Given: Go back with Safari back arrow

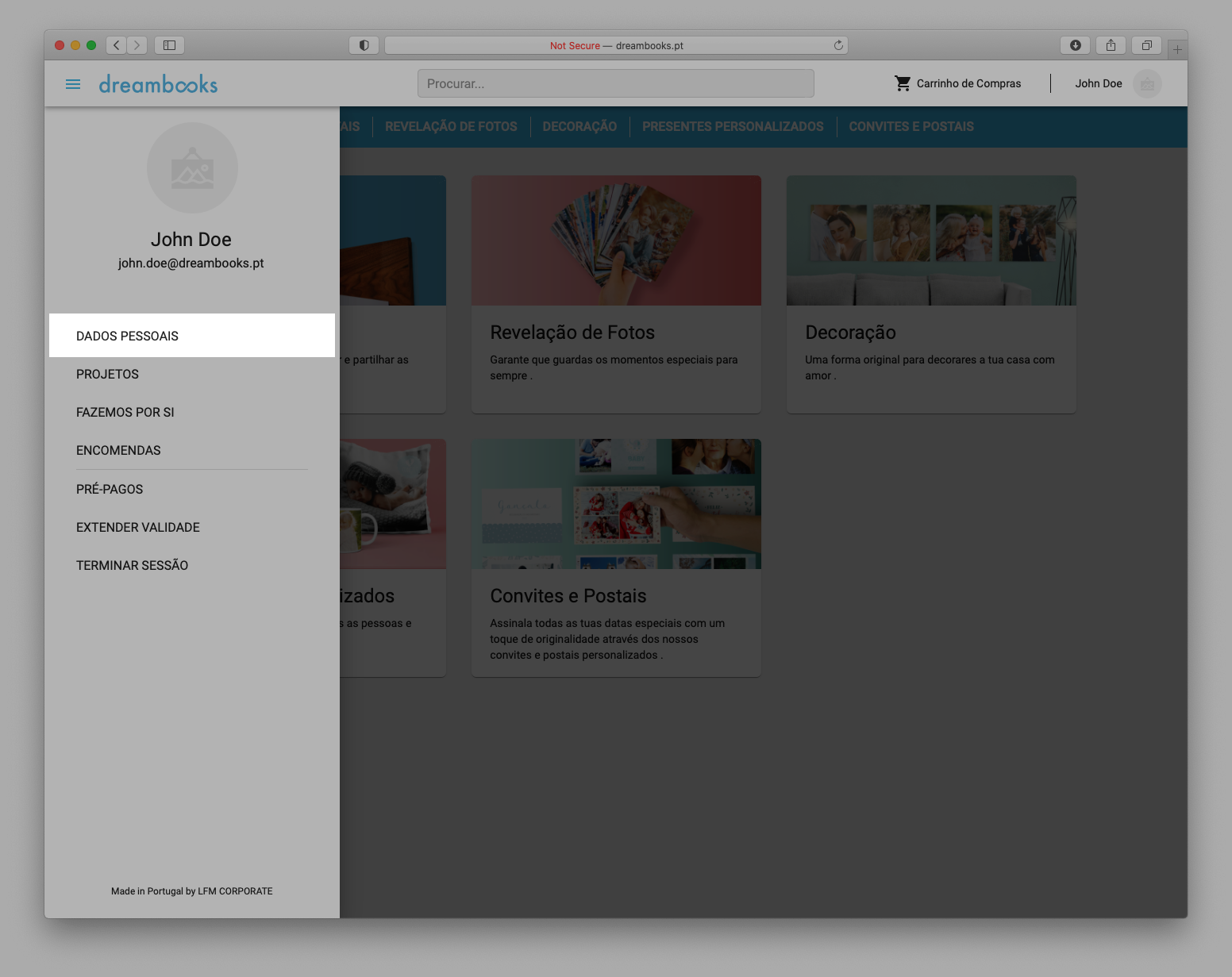Looking at the screenshot, I should click(117, 45).
